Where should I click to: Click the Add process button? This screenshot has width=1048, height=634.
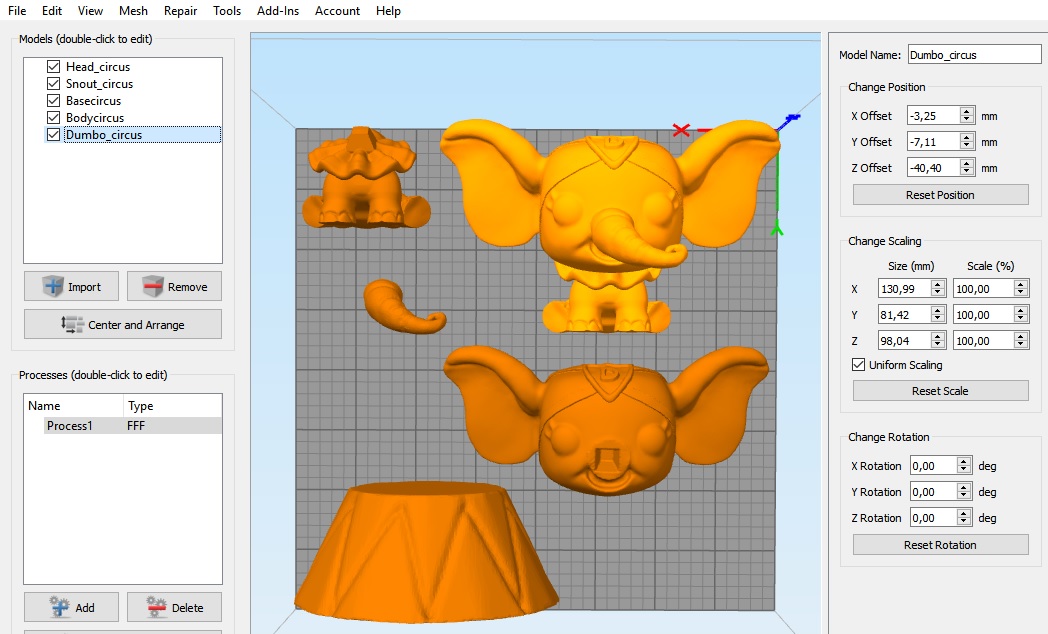point(72,607)
